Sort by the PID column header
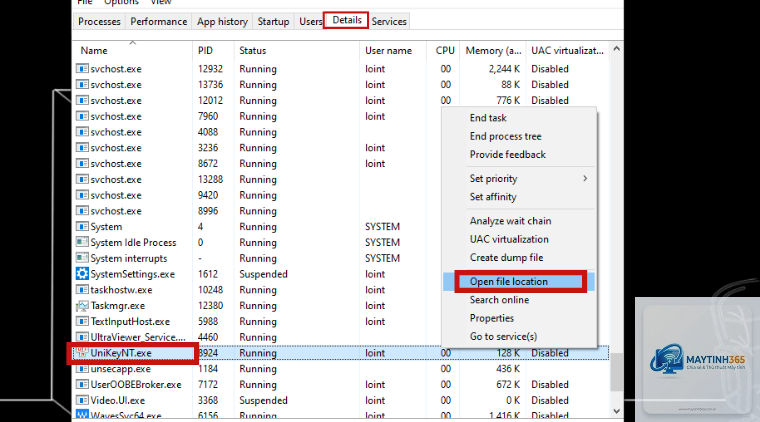This screenshot has height=422, width=760. tap(205, 50)
